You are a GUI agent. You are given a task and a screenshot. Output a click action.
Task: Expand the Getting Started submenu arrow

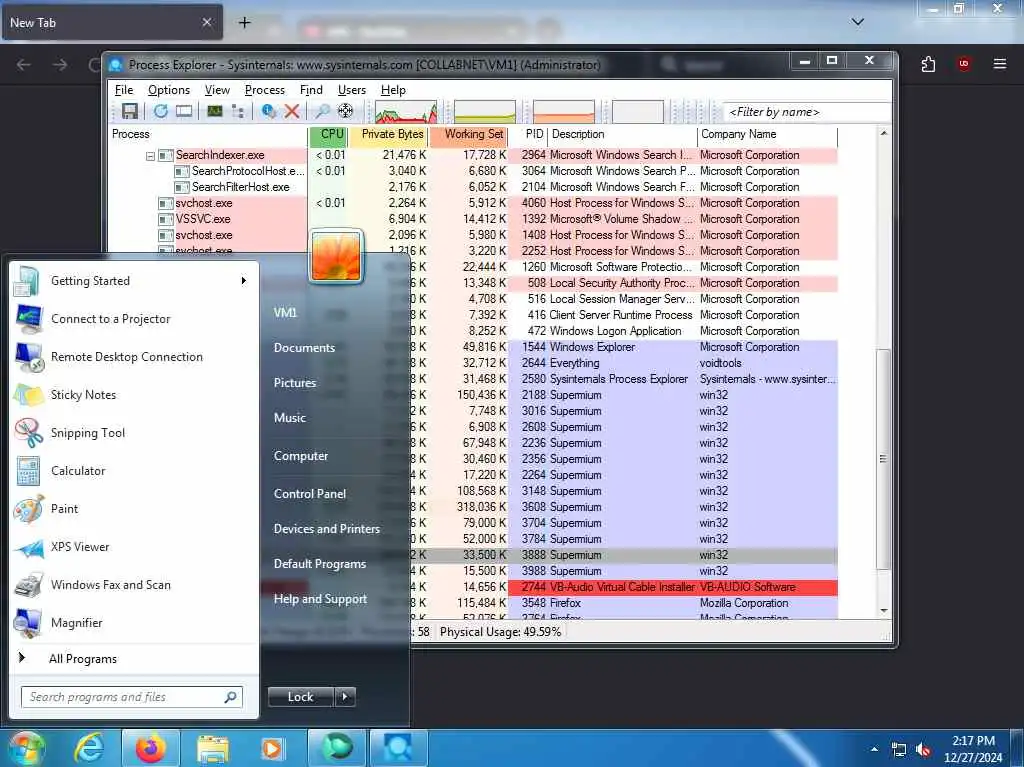[x=244, y=281]
